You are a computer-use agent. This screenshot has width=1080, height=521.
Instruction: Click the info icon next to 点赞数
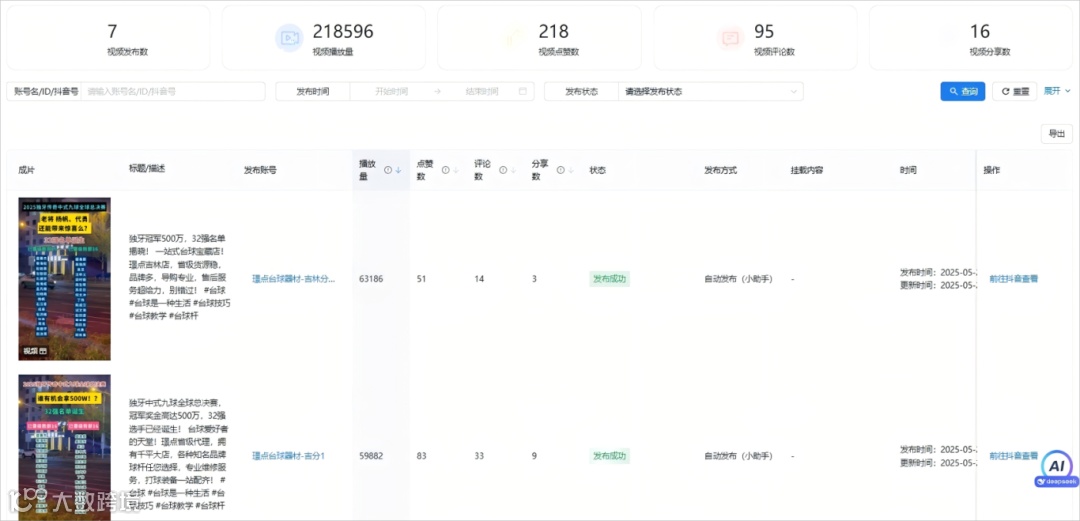tap(446, 170)
